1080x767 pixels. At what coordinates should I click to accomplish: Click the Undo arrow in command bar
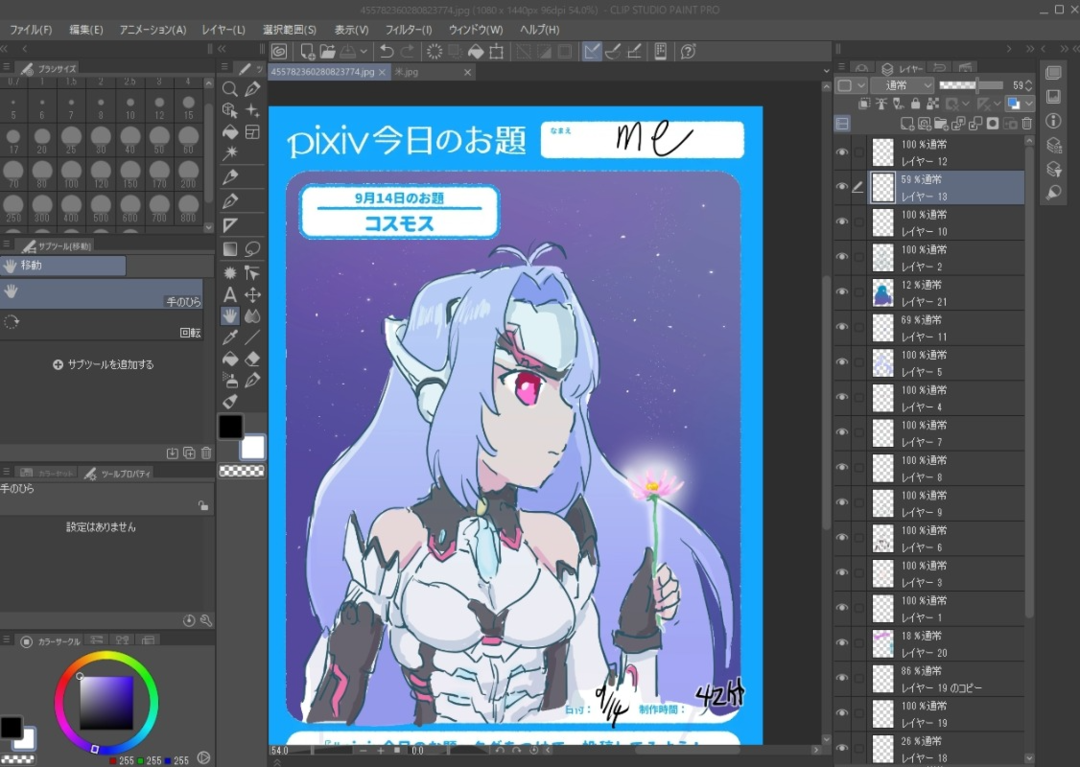pos(386,51)
